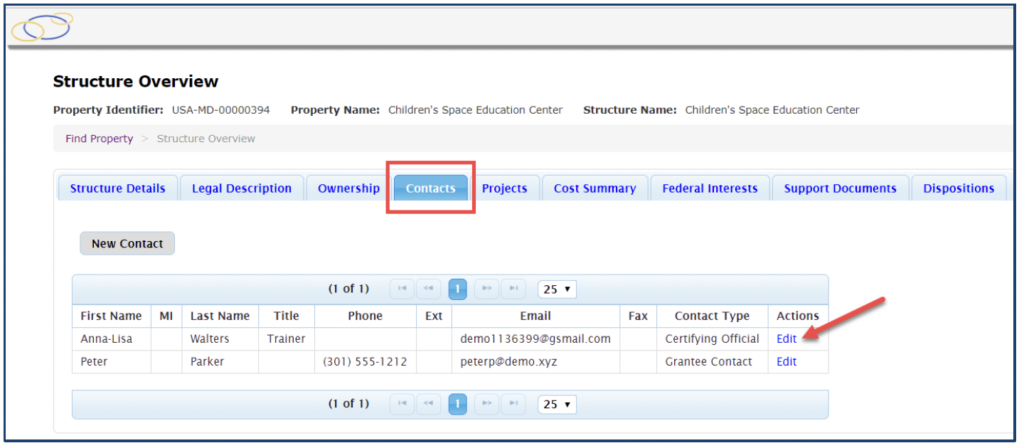
Task: Click the application logo in header
Action: pos(42,28)
